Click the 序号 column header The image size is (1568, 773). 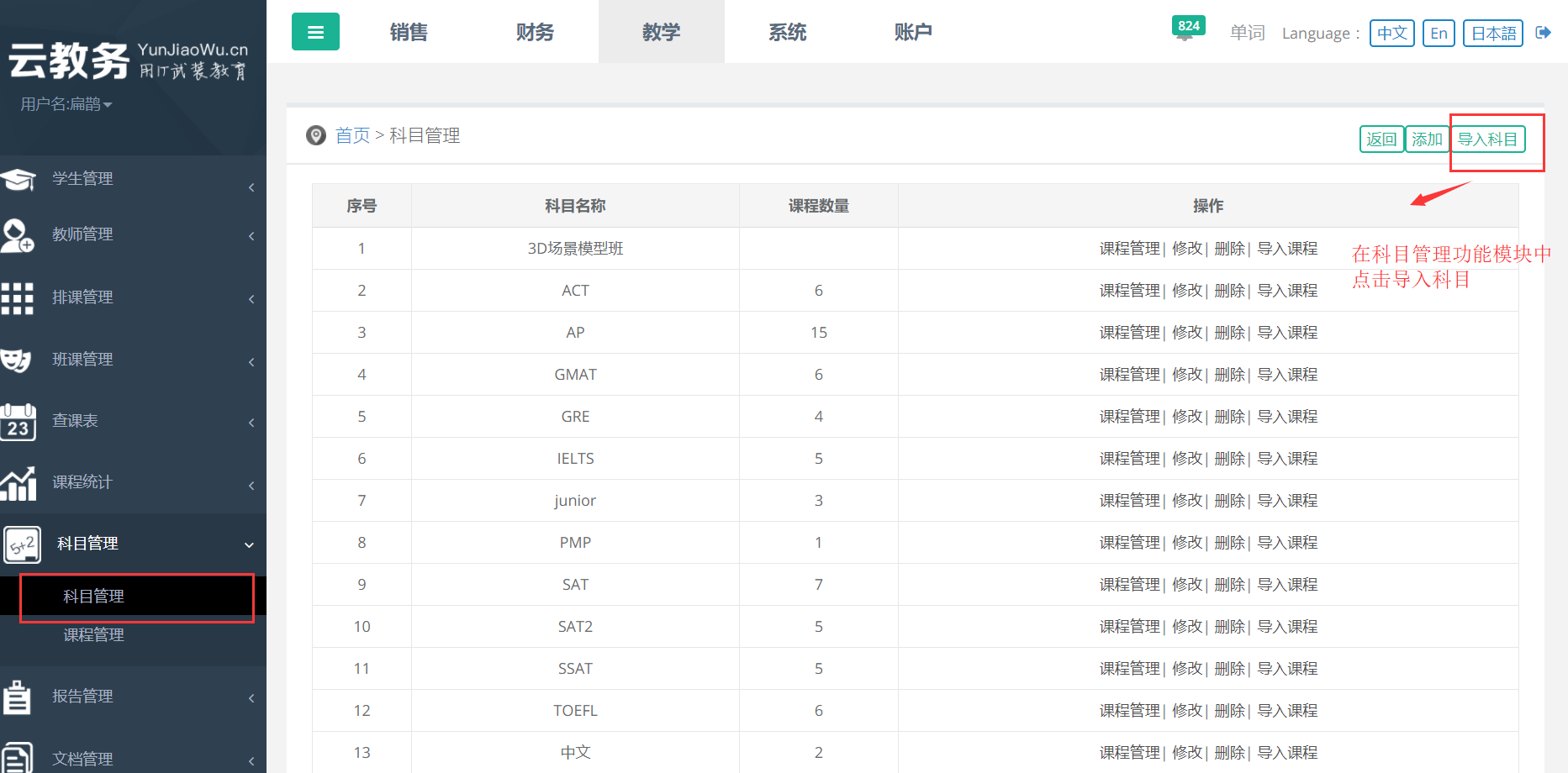pyautogui.click(x=362, y=206)
